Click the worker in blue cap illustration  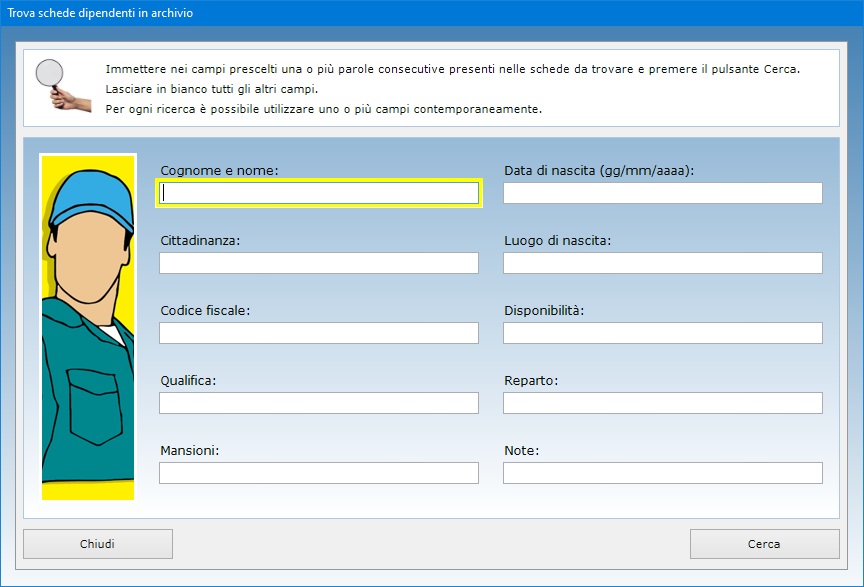click(88, 327)
